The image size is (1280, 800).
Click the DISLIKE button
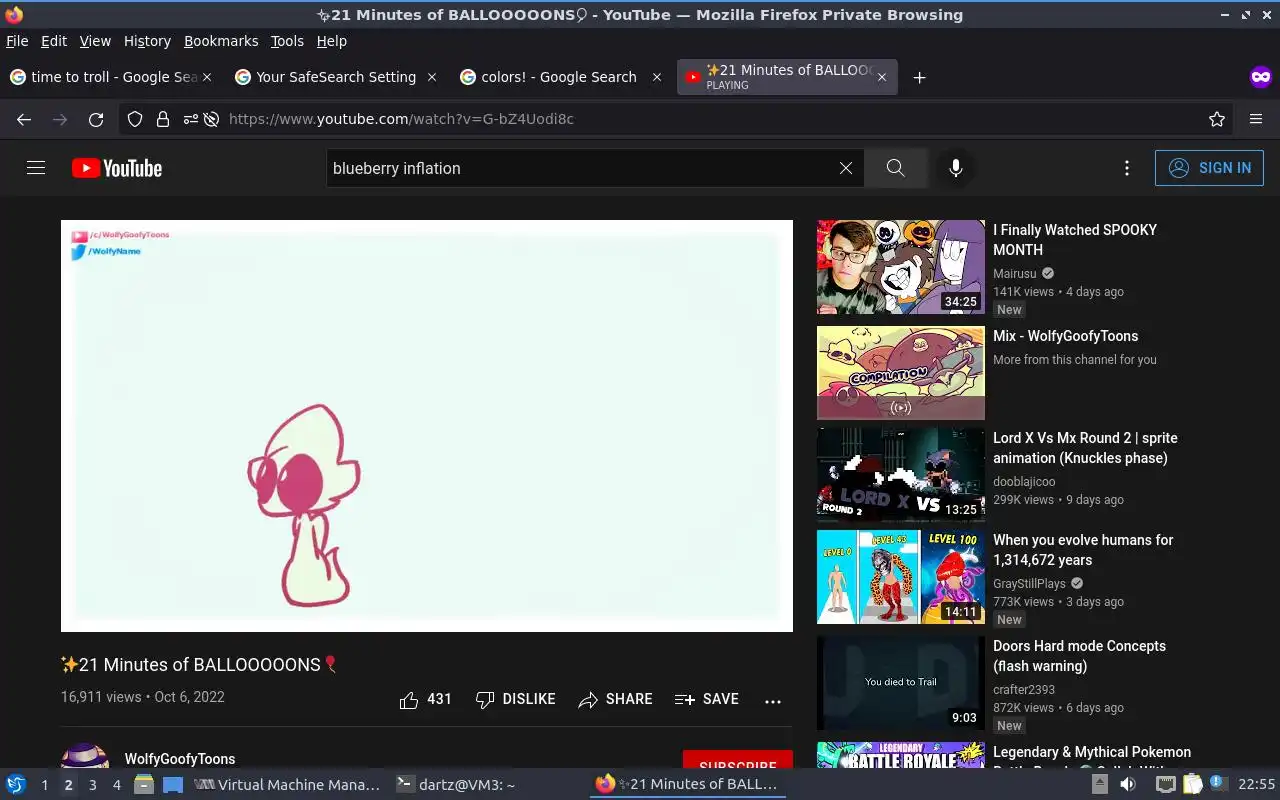pos(515,700)
